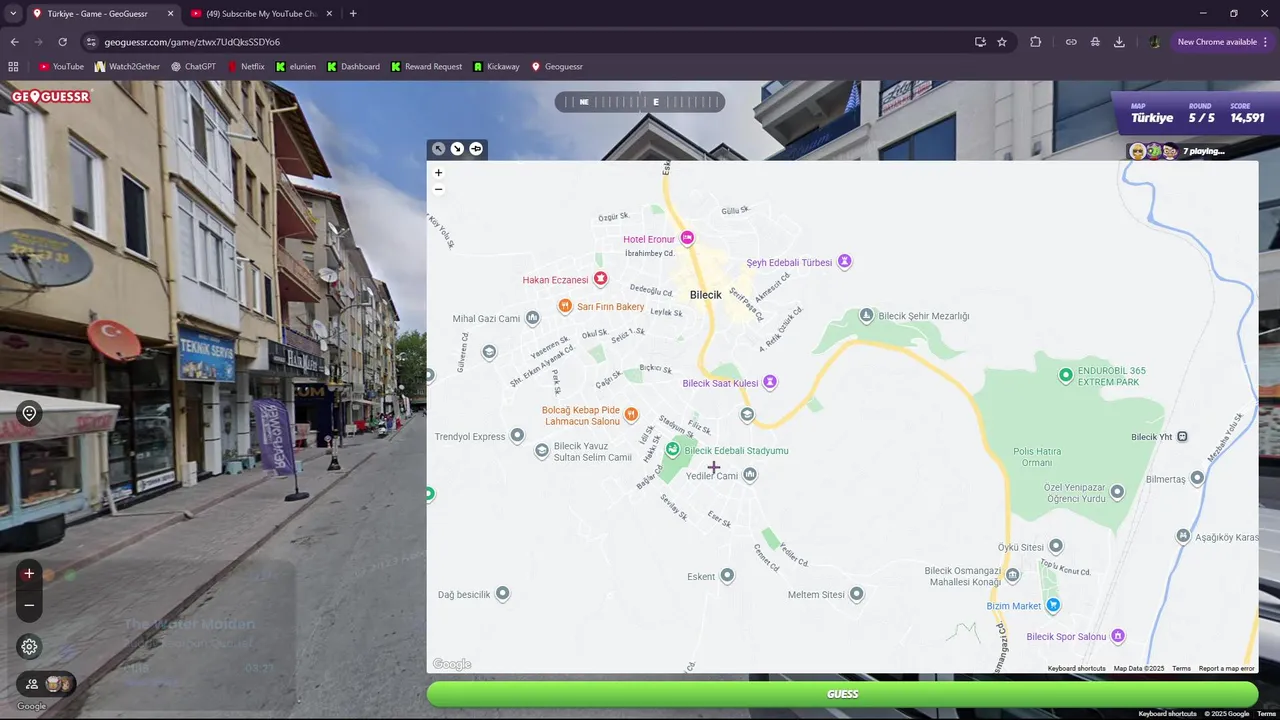Open map Terms link
The image size is (1280, 720).
[x=1182, y=668]
